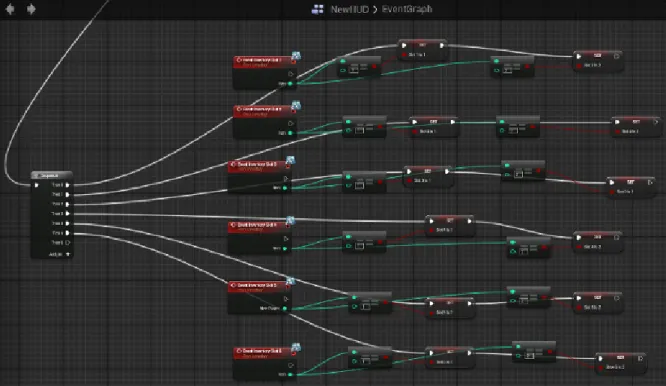Select the third red event node from top

click(x=259, y=166)
